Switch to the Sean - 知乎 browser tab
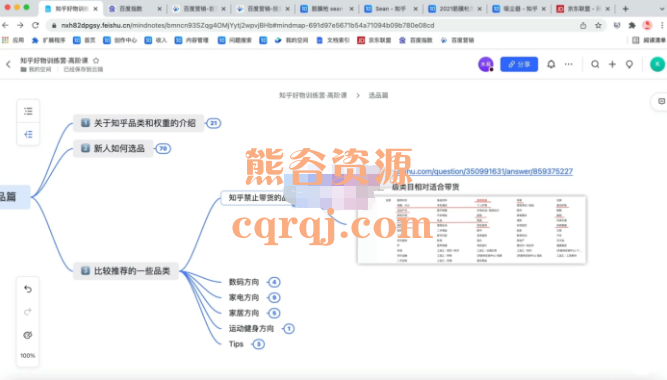The height and width of the screenshot is (380, 667). (390, 9)
